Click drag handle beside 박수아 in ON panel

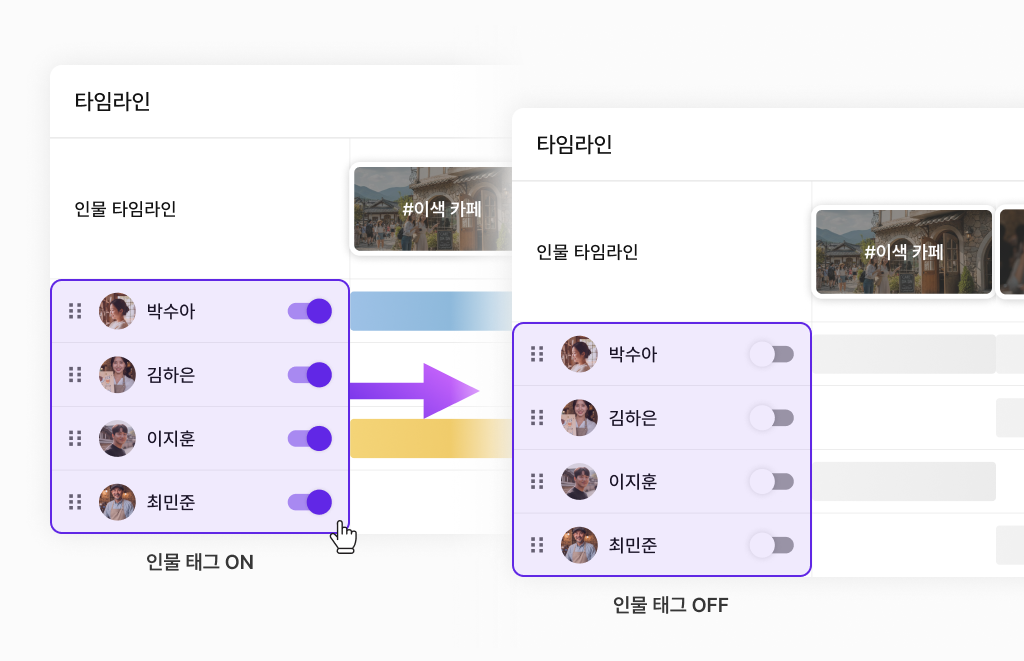(75, 311)
